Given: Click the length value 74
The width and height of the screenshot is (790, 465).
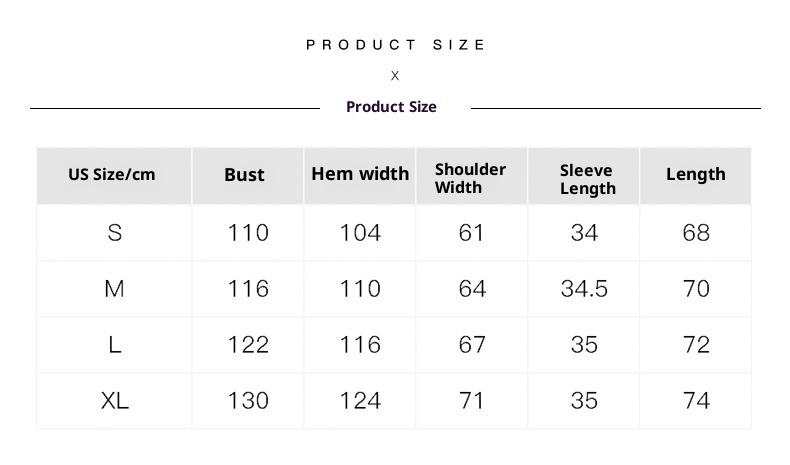Looking at the screenshot, I should 695,401.
